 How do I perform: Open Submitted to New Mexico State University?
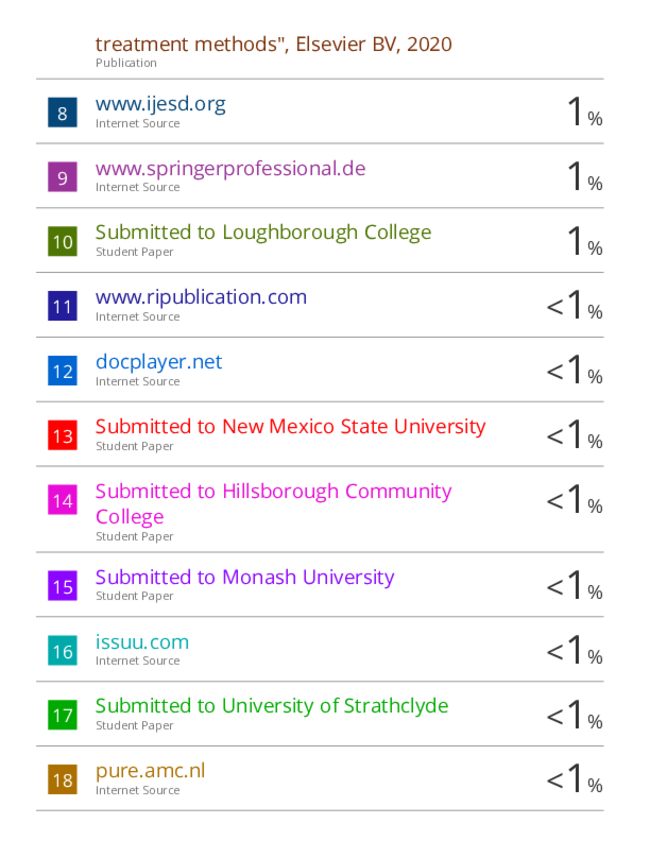(291, 427)
